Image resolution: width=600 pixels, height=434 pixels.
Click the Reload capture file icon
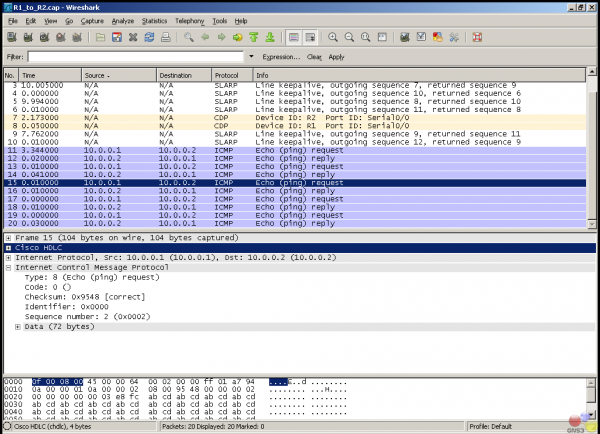(x=149, y=37)
